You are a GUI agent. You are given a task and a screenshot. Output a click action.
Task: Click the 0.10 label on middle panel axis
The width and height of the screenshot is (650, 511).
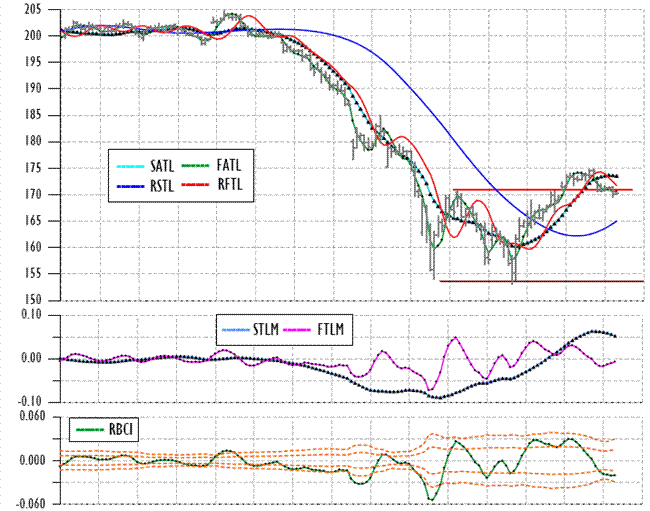pyautogui.click(x=30, y=315)
